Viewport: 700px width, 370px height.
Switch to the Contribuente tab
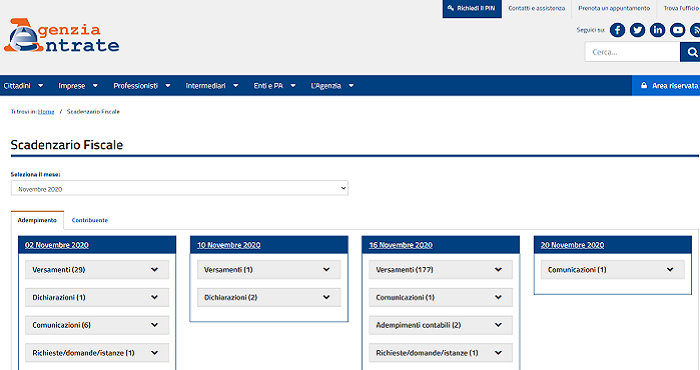click(90, 220)
